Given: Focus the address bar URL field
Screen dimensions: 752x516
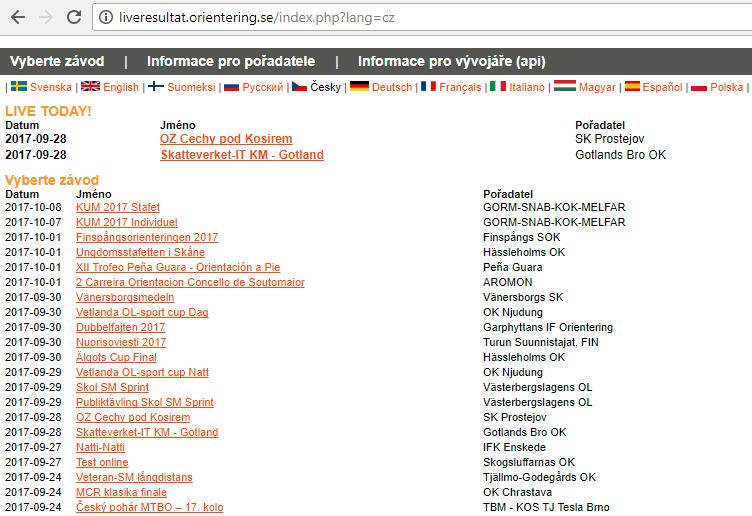Looking at the screenshot, I should click(422, 18).
